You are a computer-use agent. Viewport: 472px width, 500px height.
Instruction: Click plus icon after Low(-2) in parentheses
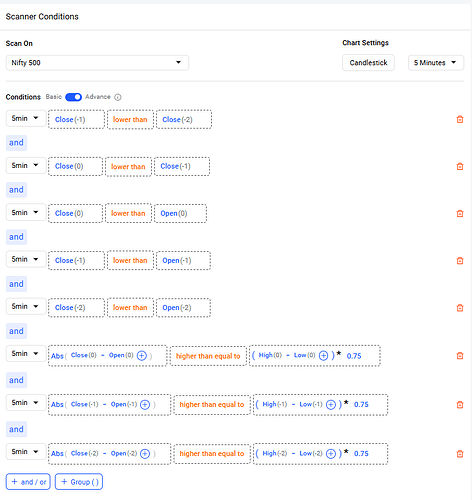click(330, 454)
